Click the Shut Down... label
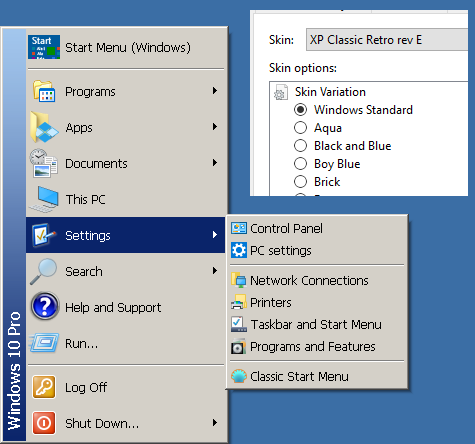 click(x=102, y=423)
